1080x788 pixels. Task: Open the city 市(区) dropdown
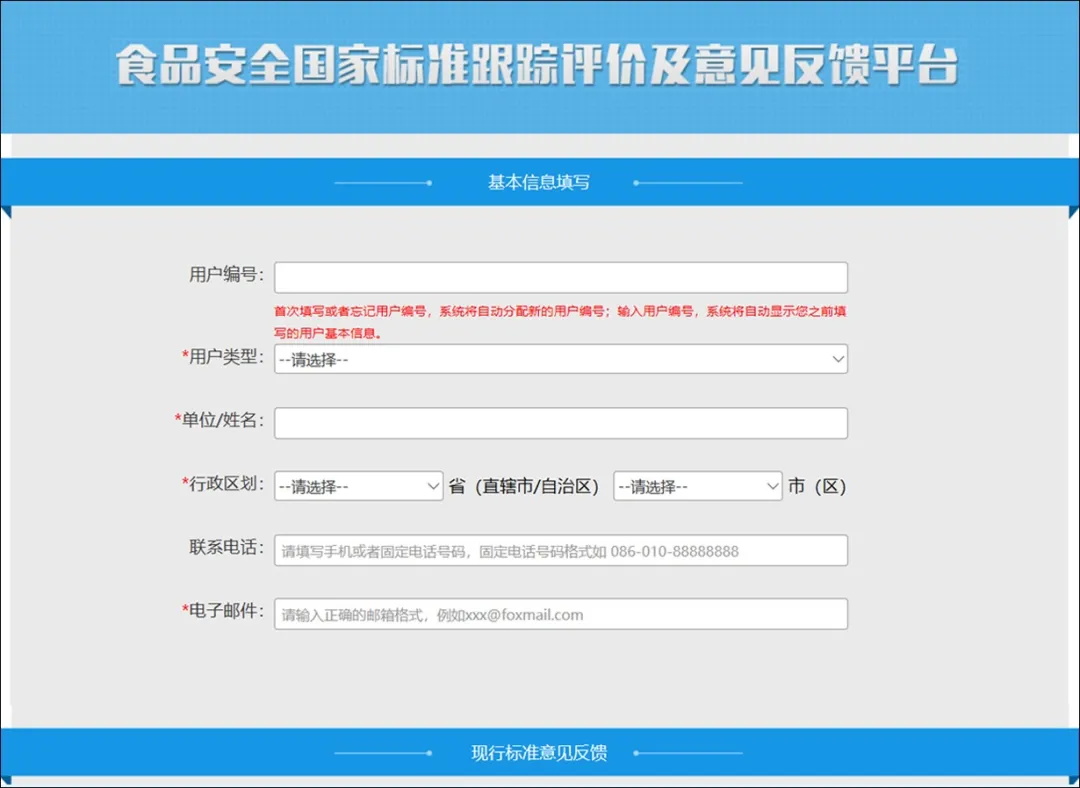697,486
